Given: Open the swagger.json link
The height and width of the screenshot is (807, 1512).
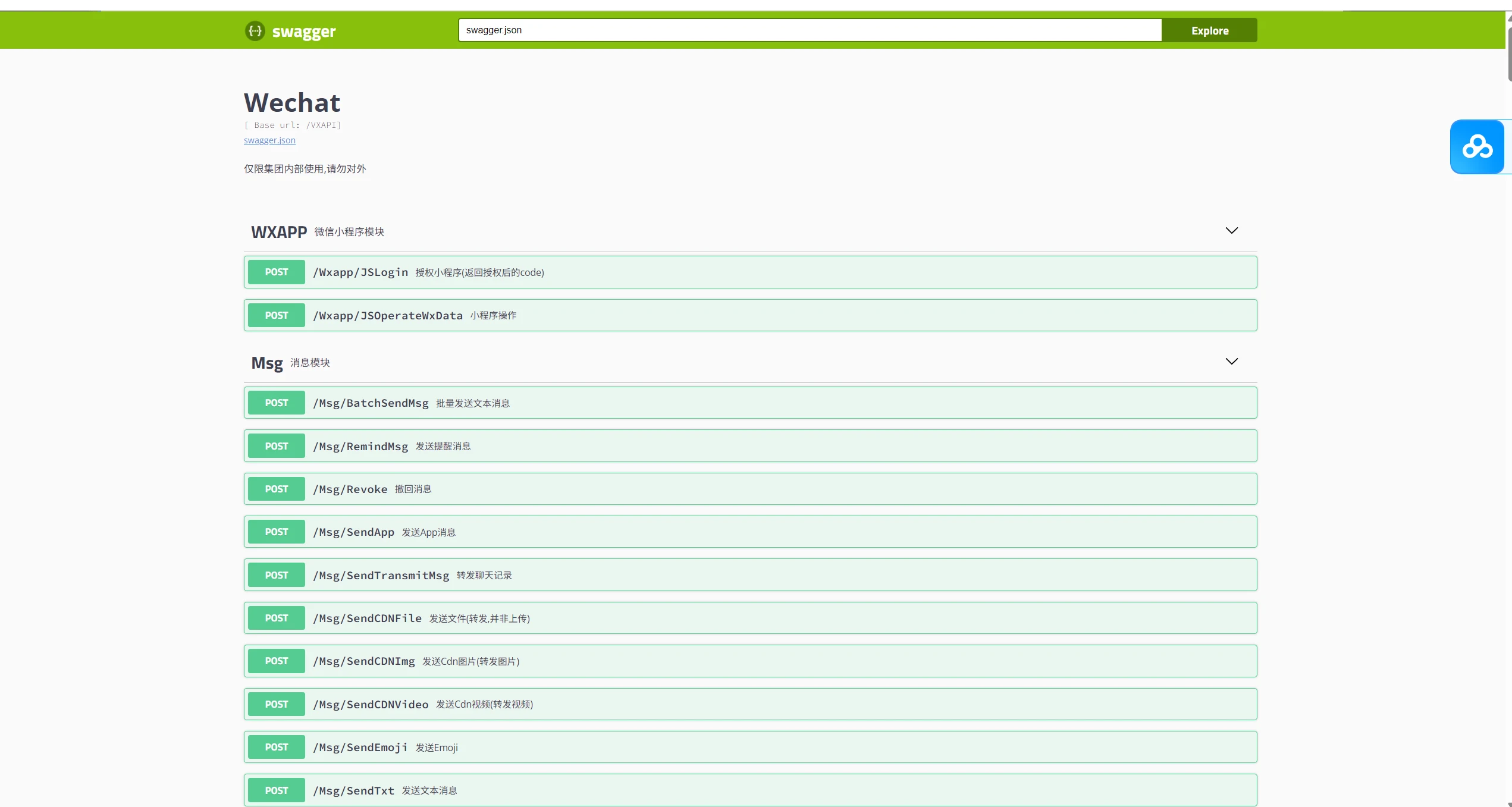Looking at the screenshot, I should (269, 140).
